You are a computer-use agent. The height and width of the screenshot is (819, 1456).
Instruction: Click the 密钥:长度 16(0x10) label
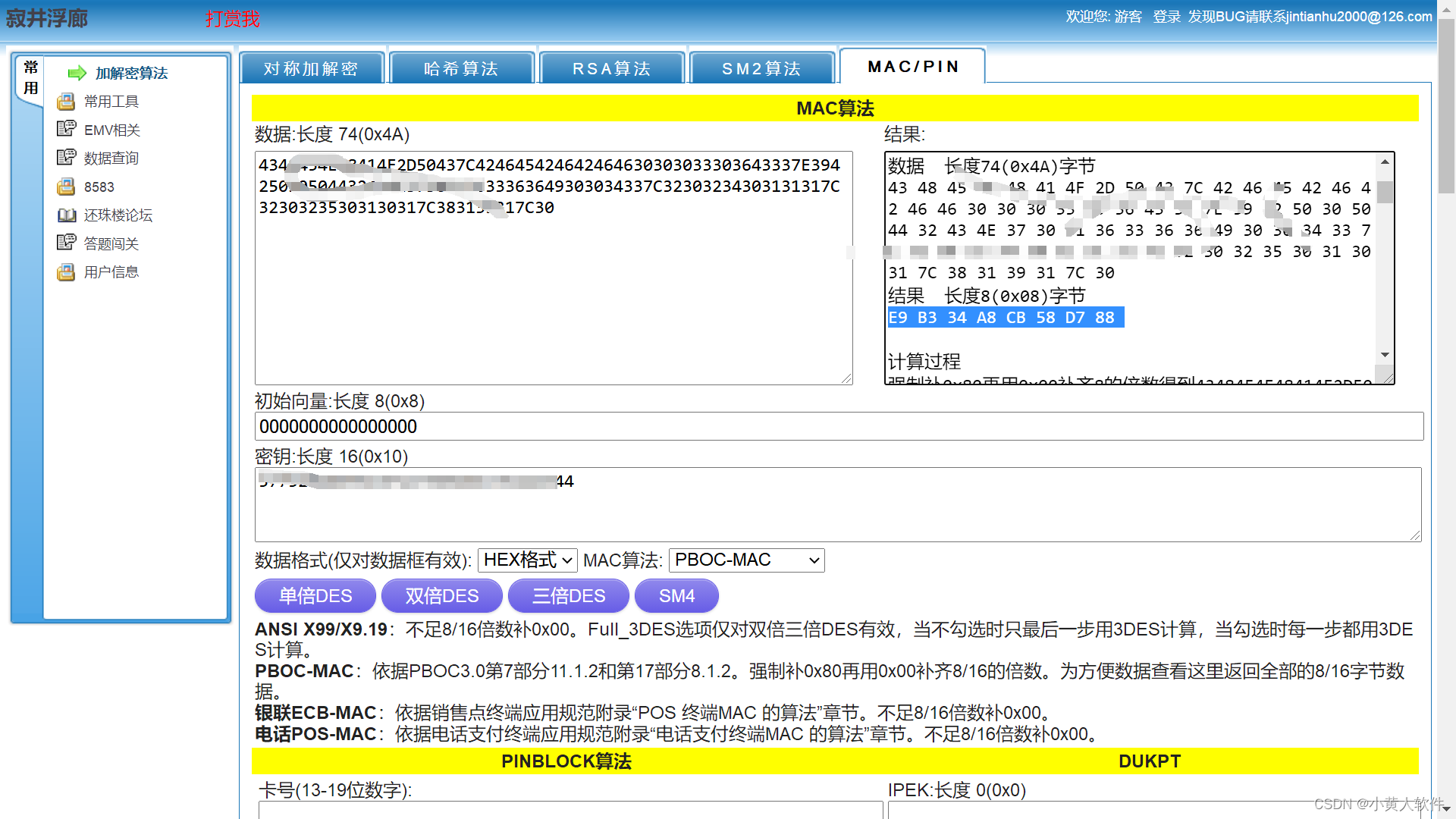tap(331, 457)
